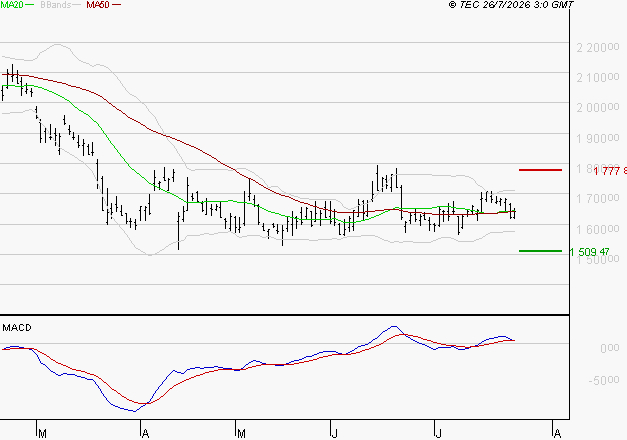The height and width of the screenshot is (440, 627).
Task: Click the MACD panel label
Action: tap(17, 328)
